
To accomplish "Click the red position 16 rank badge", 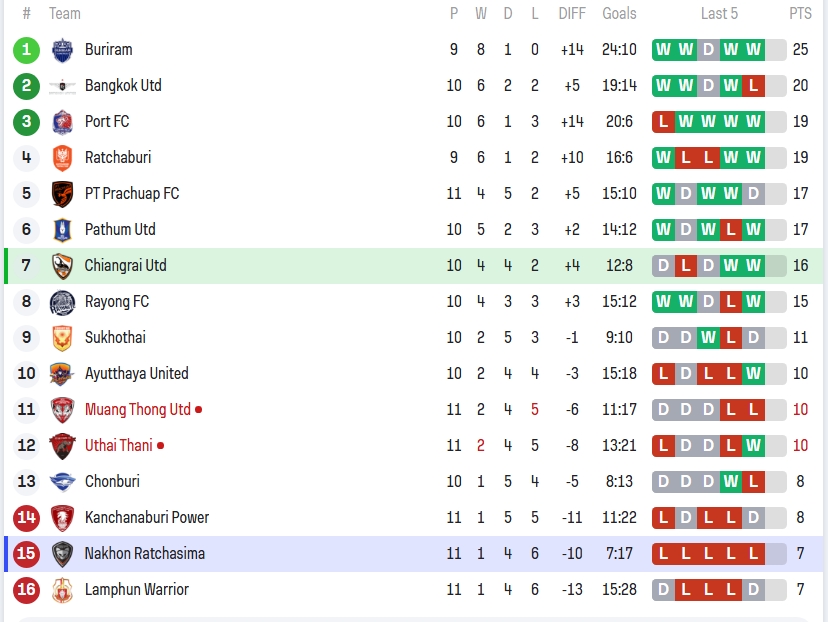I will [x=27, y=590].
